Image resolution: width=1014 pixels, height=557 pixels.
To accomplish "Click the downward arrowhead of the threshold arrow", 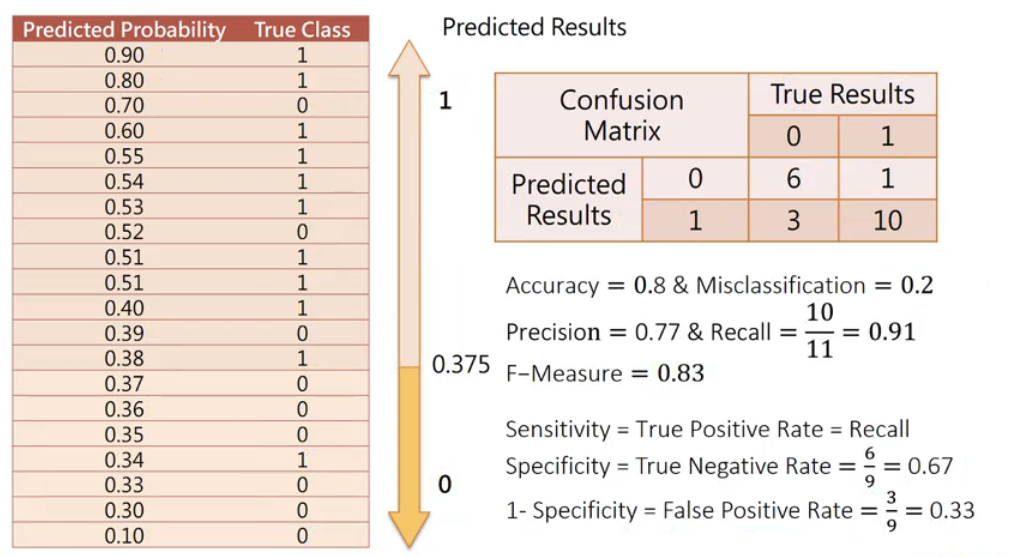I will 407,527.
